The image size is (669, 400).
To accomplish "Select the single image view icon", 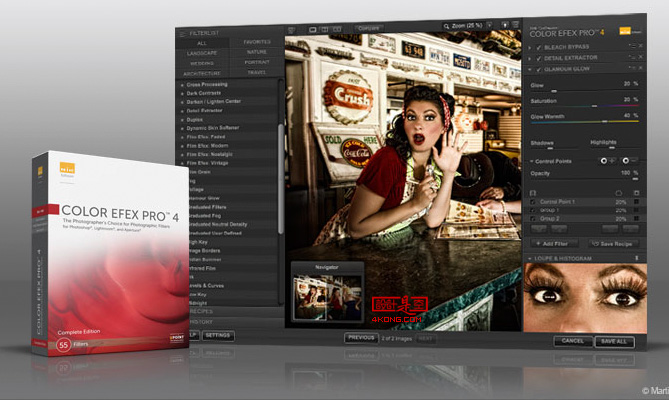I will point(312,29).
